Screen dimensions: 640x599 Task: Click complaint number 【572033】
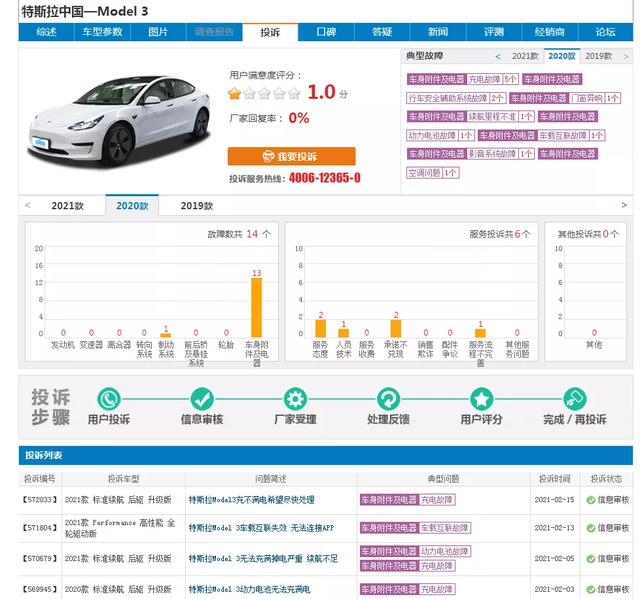pos(40,500)
